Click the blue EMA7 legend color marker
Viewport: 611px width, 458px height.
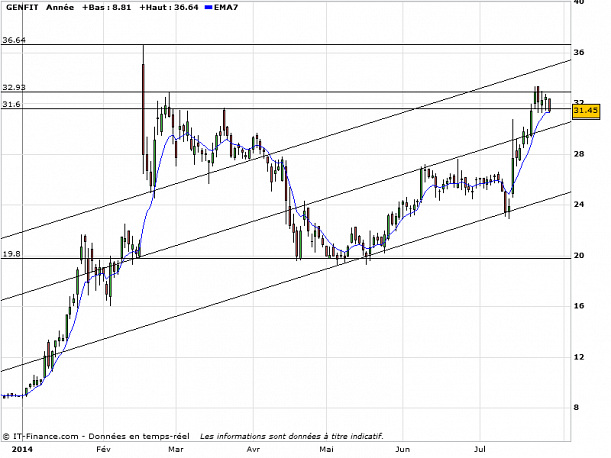tap(208, 7)
